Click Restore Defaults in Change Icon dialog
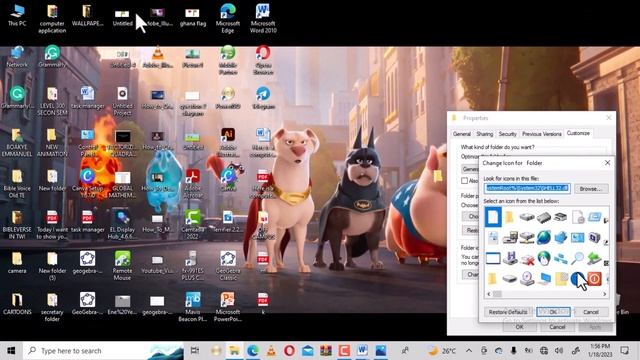The image size is (640, 360). pos(508,312)
